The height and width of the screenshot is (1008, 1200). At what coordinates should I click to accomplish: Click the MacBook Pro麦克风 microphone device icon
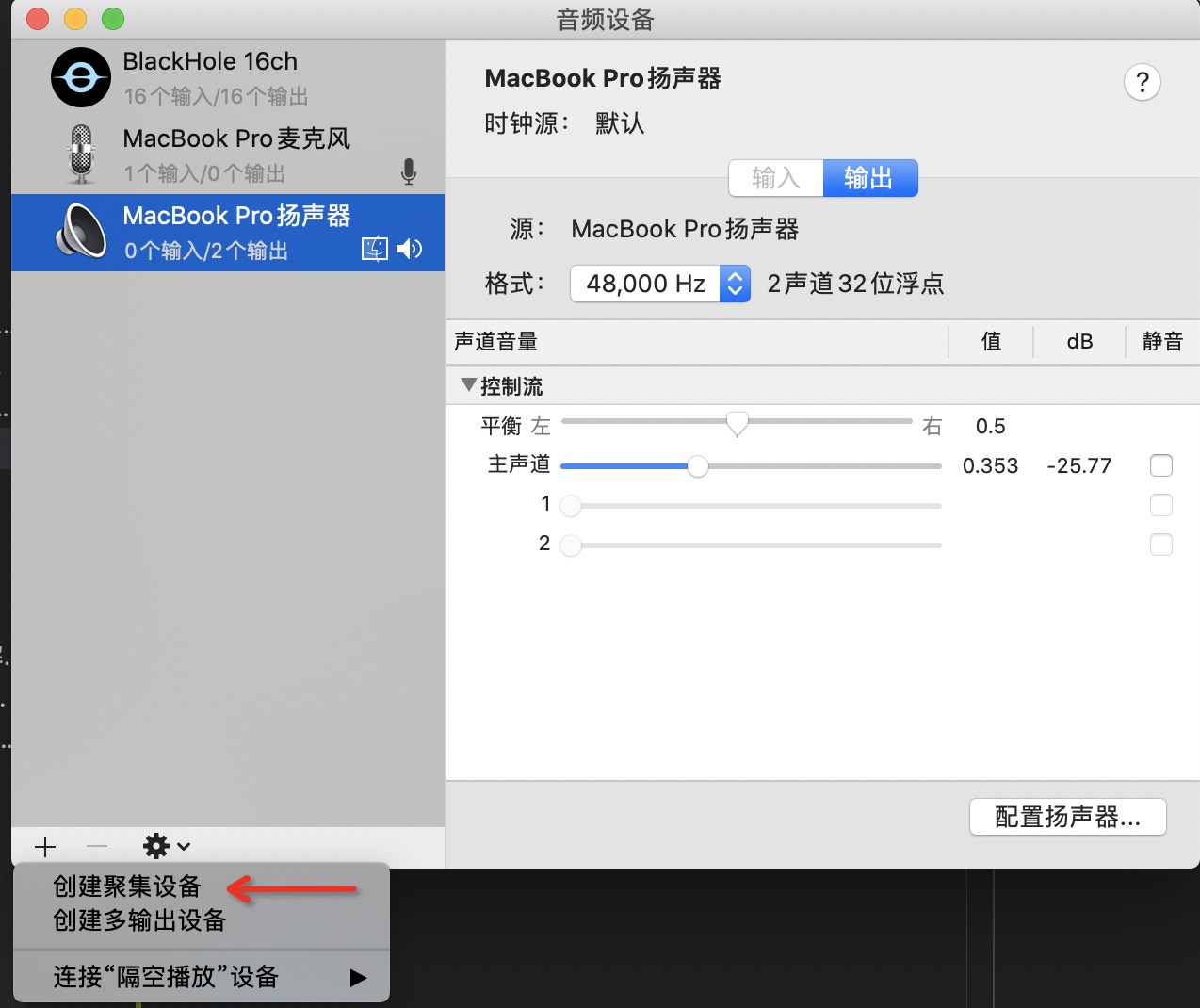pos(82,154)
